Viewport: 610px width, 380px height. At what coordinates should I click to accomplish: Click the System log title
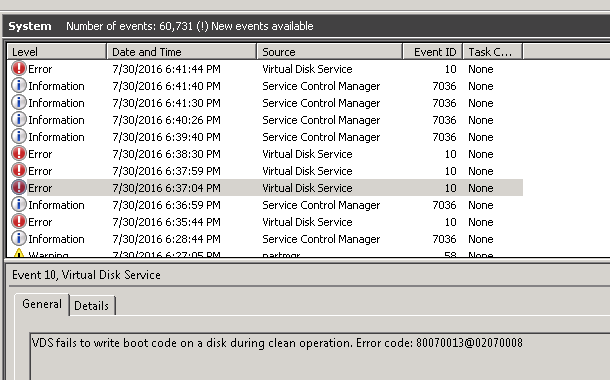(30, 26)
